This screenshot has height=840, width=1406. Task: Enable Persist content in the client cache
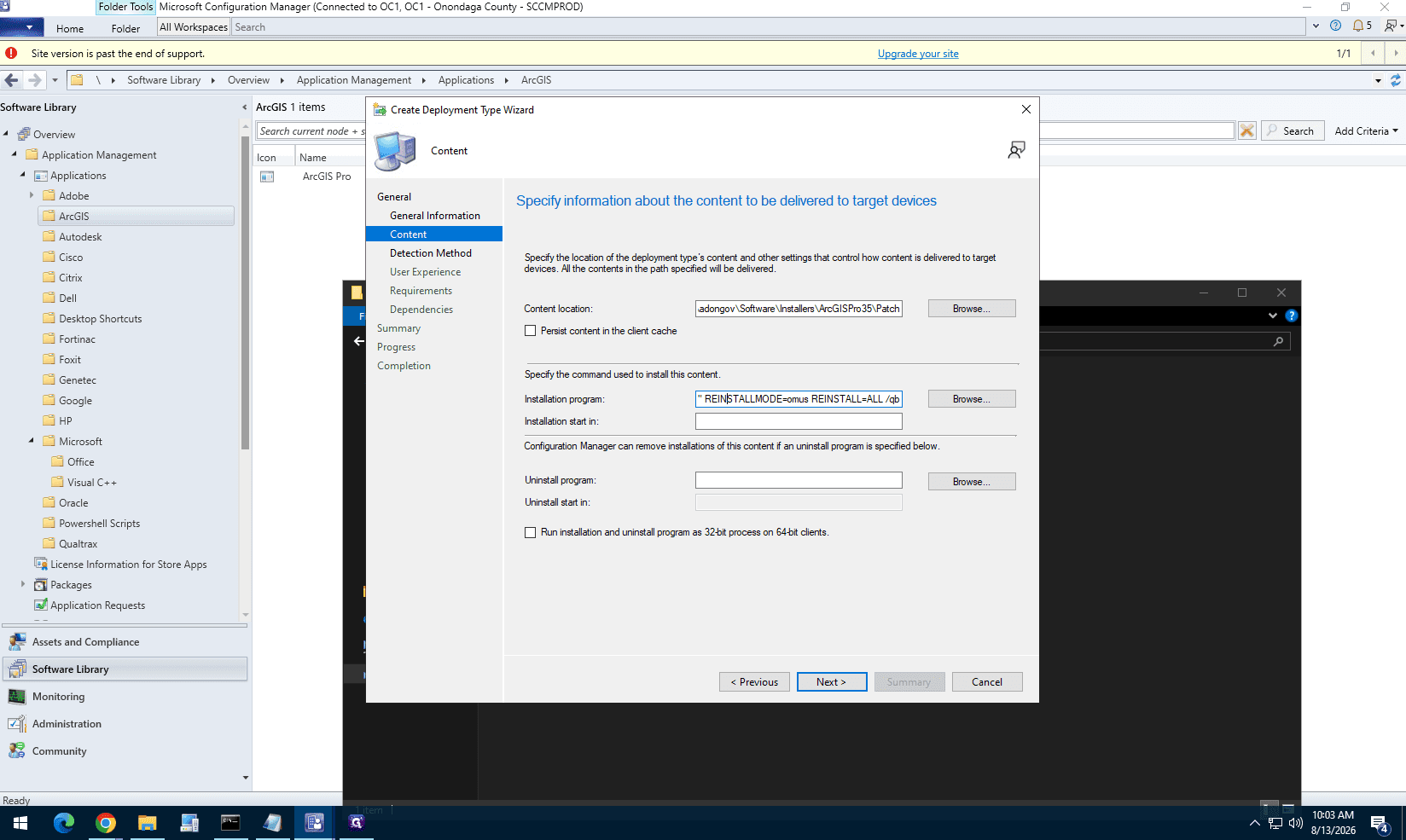coord(531,331)
